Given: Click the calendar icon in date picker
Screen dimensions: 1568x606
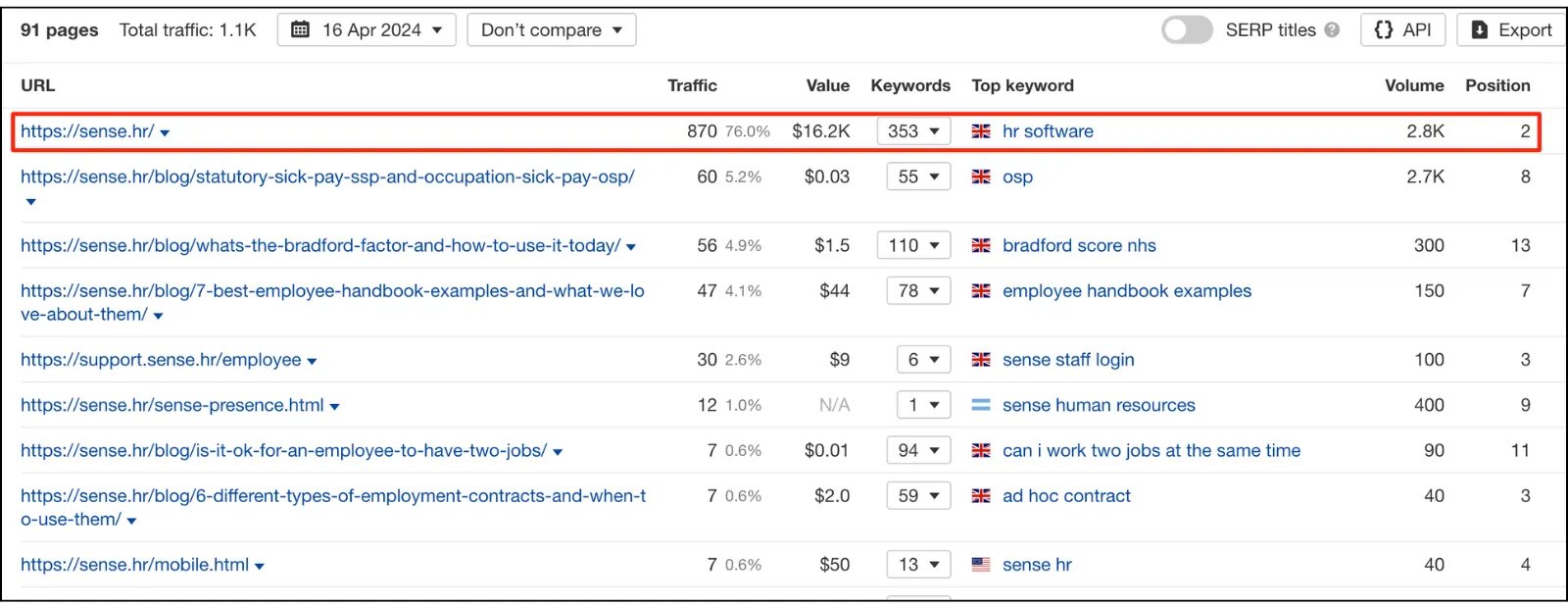Looking at the screenshot, I should click(301, 30).
